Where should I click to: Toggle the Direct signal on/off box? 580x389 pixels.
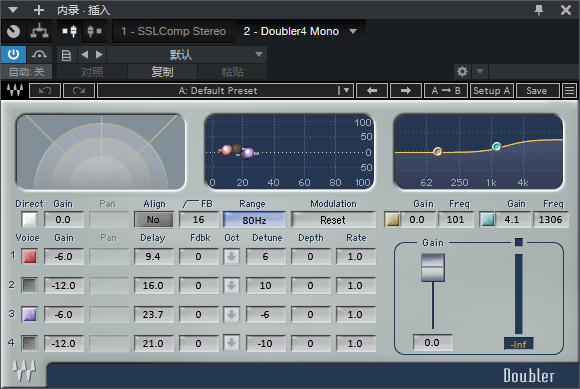[x=30, y=220]
